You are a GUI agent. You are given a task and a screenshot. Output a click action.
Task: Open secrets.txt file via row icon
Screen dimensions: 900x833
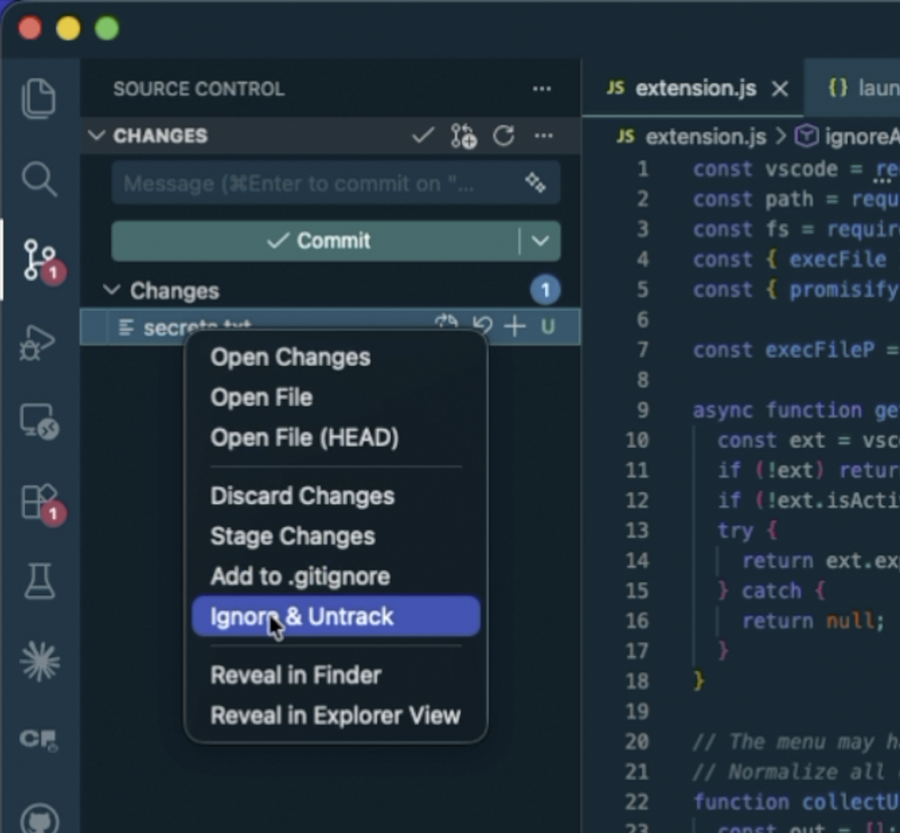(446, 322)
